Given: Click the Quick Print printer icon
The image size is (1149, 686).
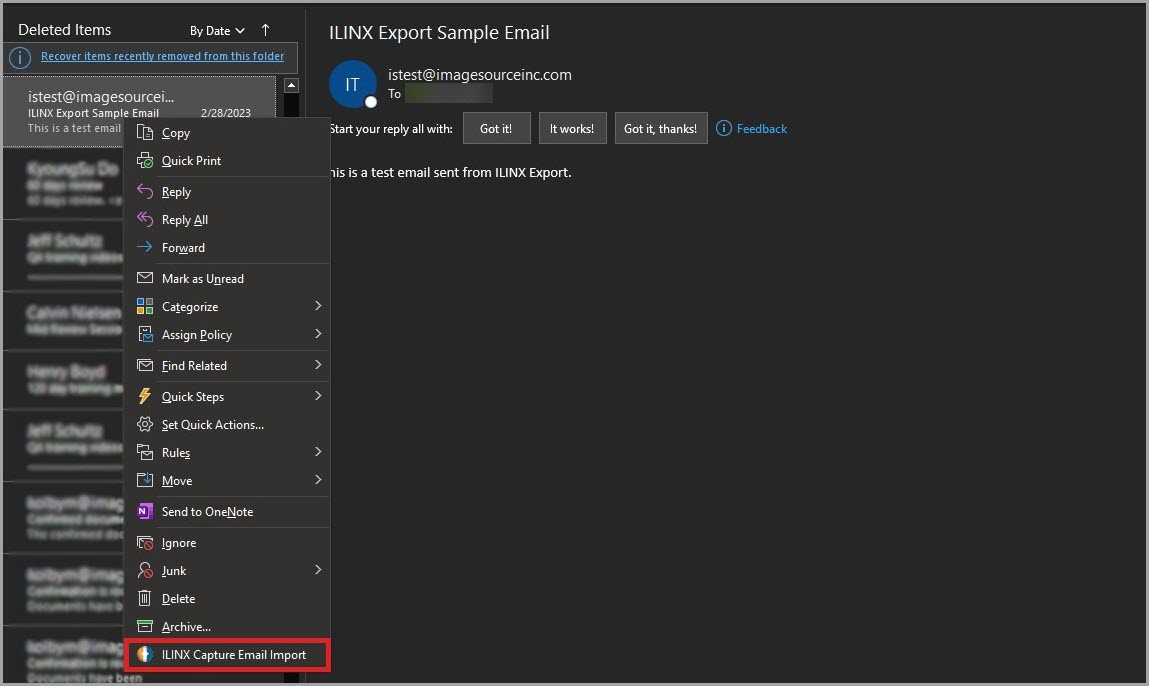Looking at the screenshot, I should point(145,161).
